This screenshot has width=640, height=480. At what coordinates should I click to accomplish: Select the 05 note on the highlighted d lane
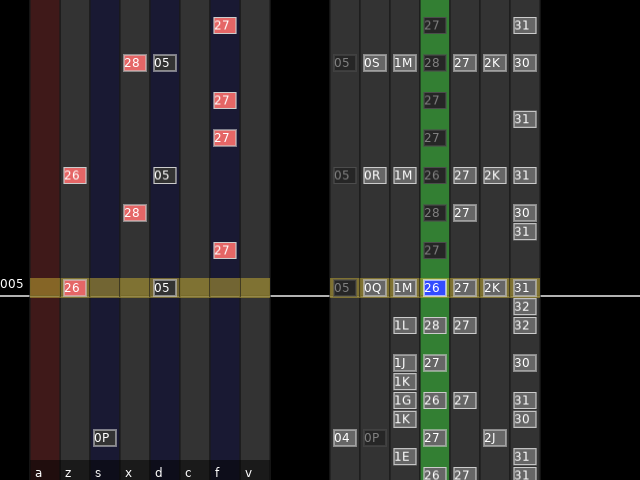(164, 288)
